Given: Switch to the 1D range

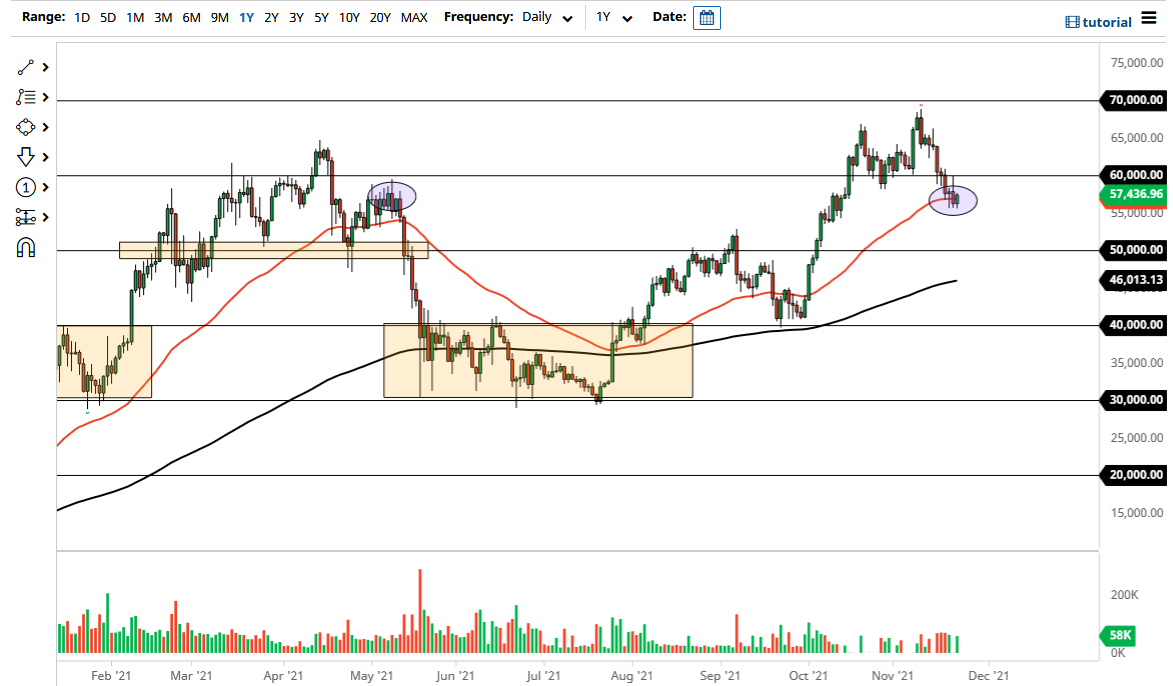Looking at the screenshot, I should [80, 17].
